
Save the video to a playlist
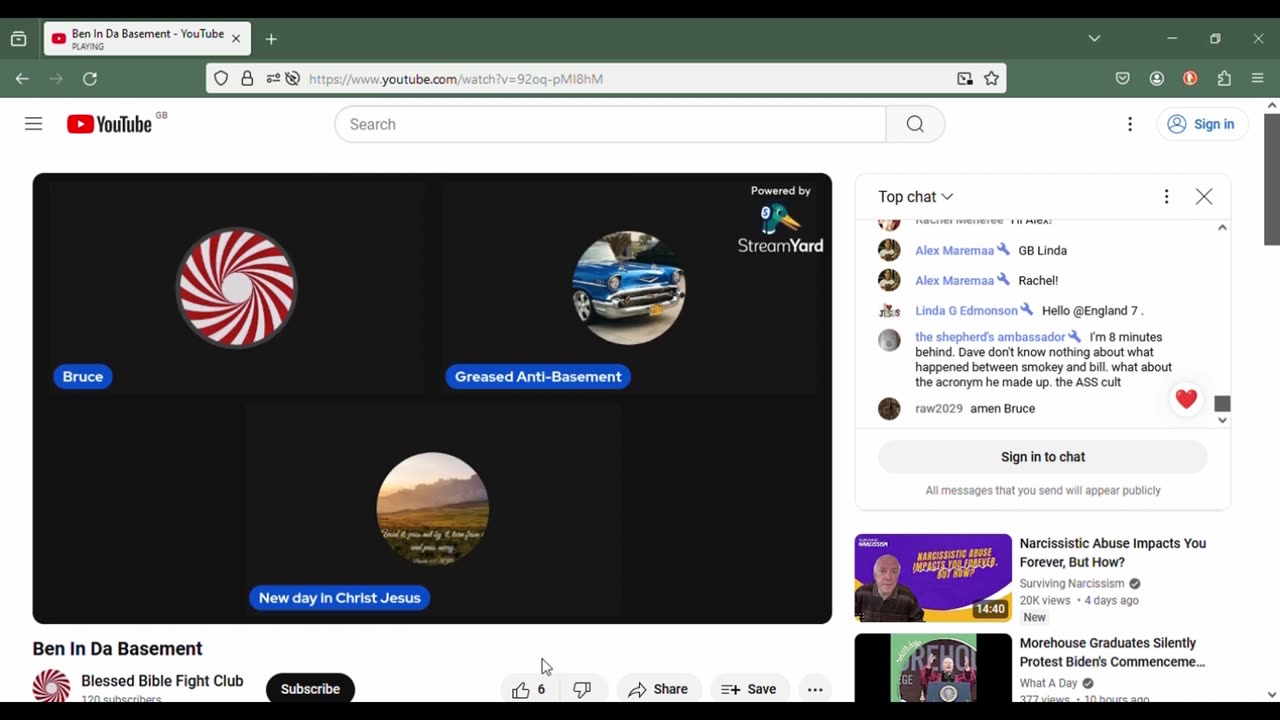749,689
